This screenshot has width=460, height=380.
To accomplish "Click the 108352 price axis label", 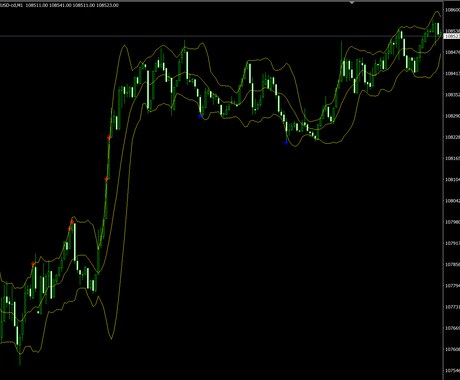I will coord(453,95).
